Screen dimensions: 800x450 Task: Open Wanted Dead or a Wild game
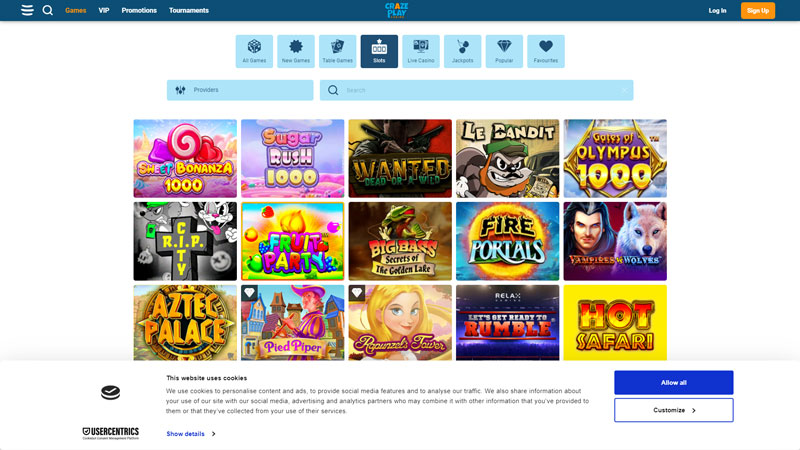[x=400, y=158]
